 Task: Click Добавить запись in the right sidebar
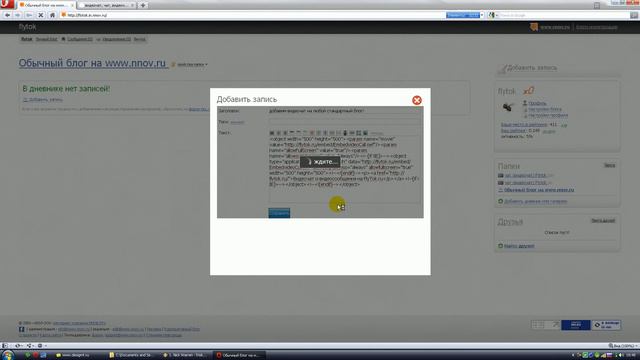(x=531, y=68)
